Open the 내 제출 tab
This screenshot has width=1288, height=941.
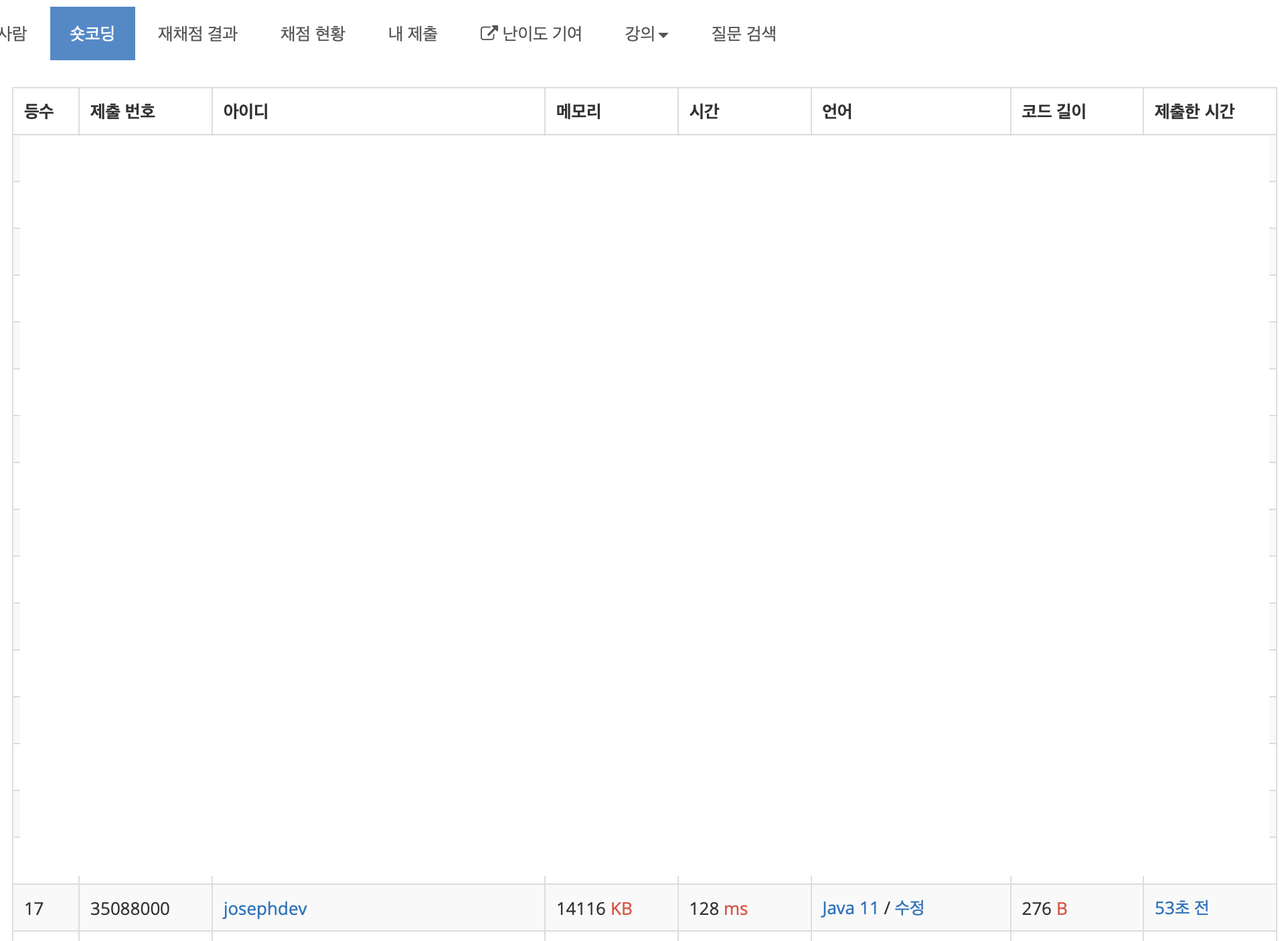tap(412, 33)
